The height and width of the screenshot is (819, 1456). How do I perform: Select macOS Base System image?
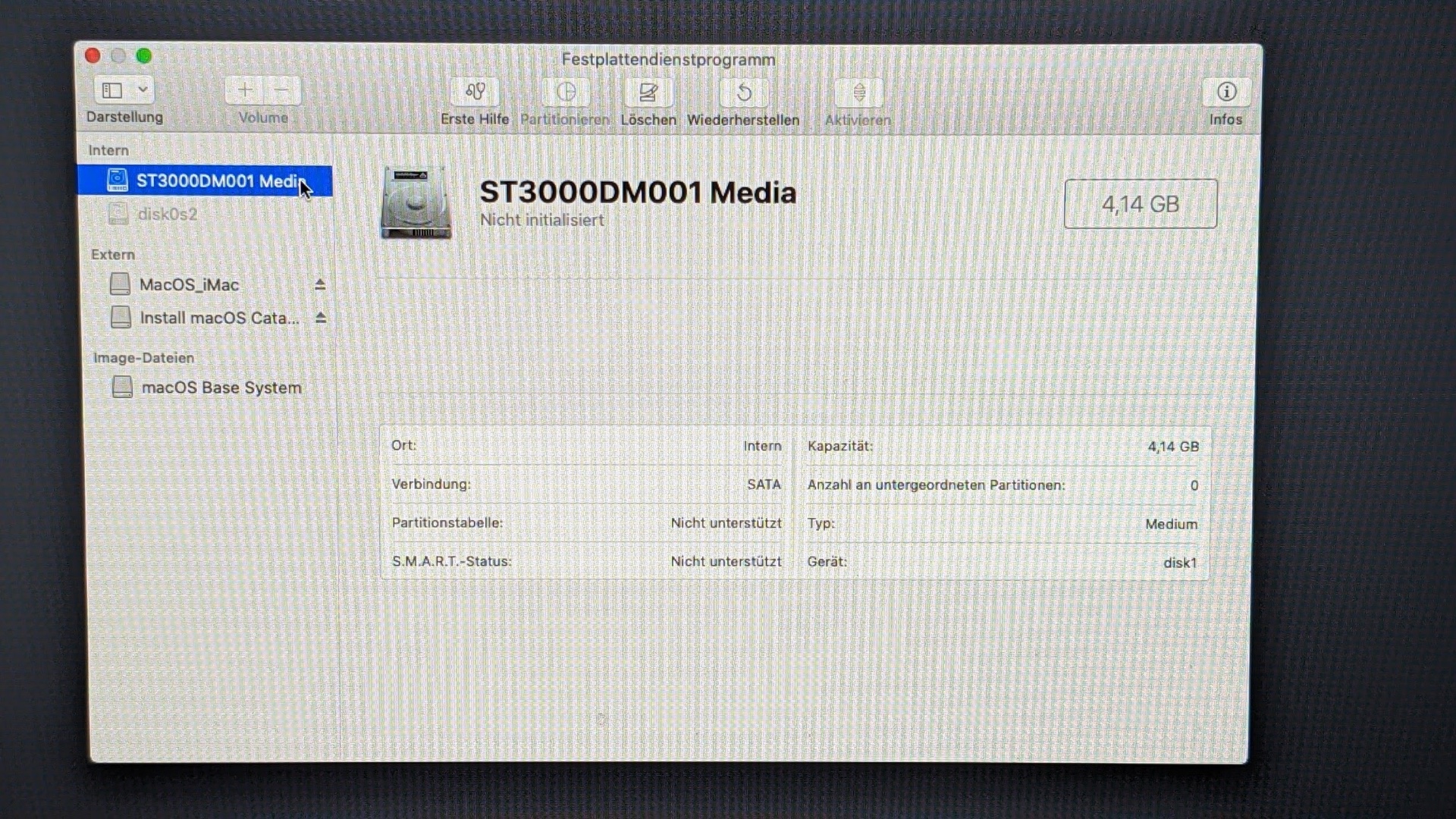(x=221, y=388)
